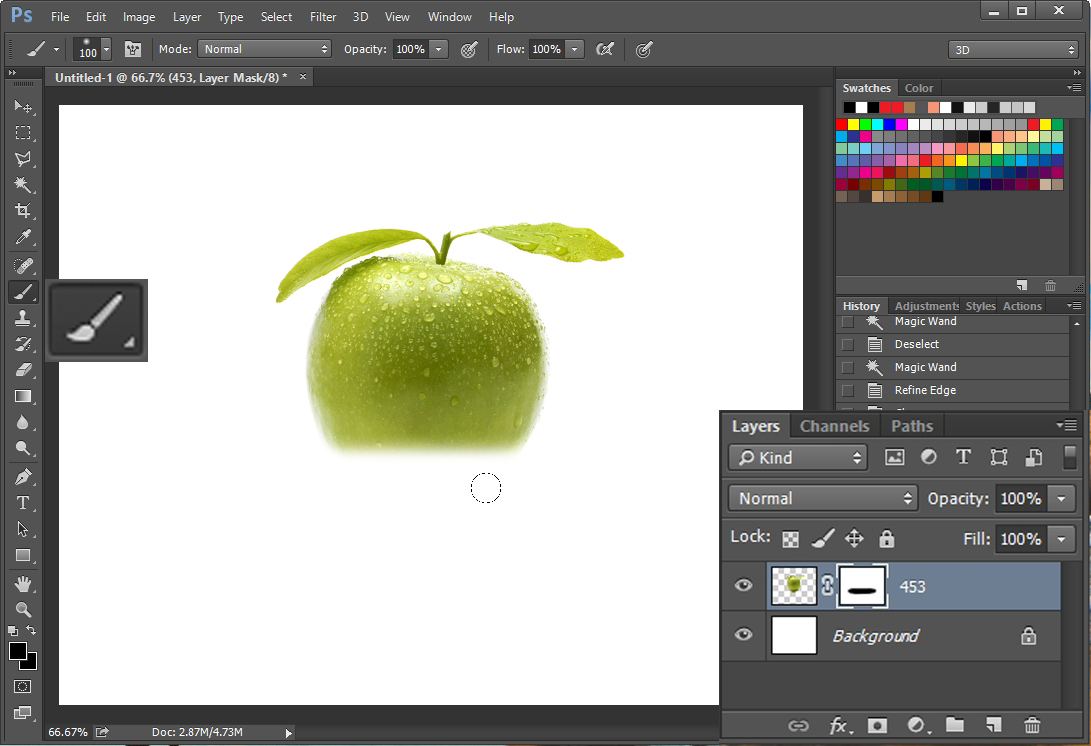Open the layer Opacity arrow
Viewport: 1091px width, 746px height.
point(1061,498)
